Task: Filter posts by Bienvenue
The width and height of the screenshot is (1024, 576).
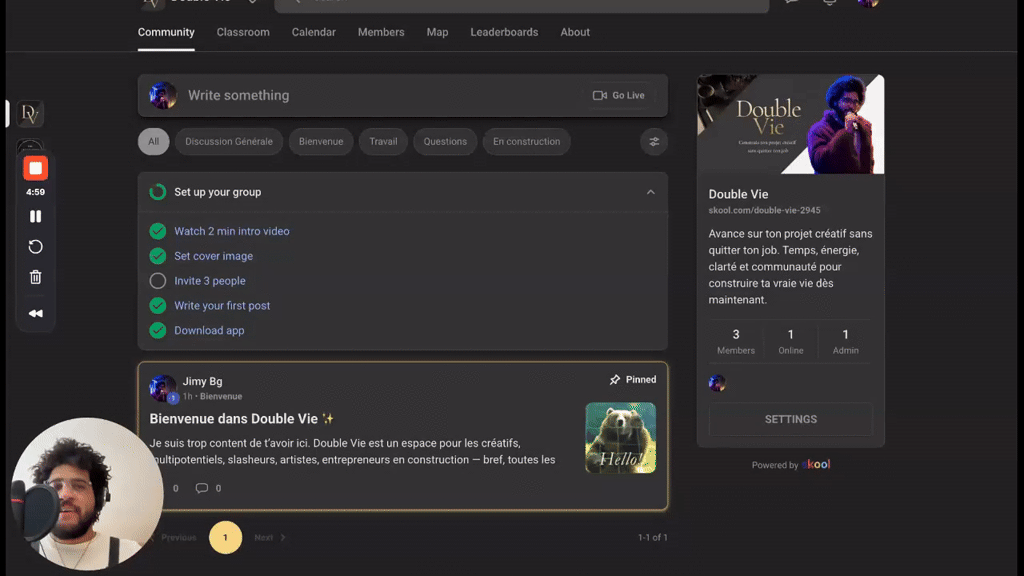Action: coord(321,142)
